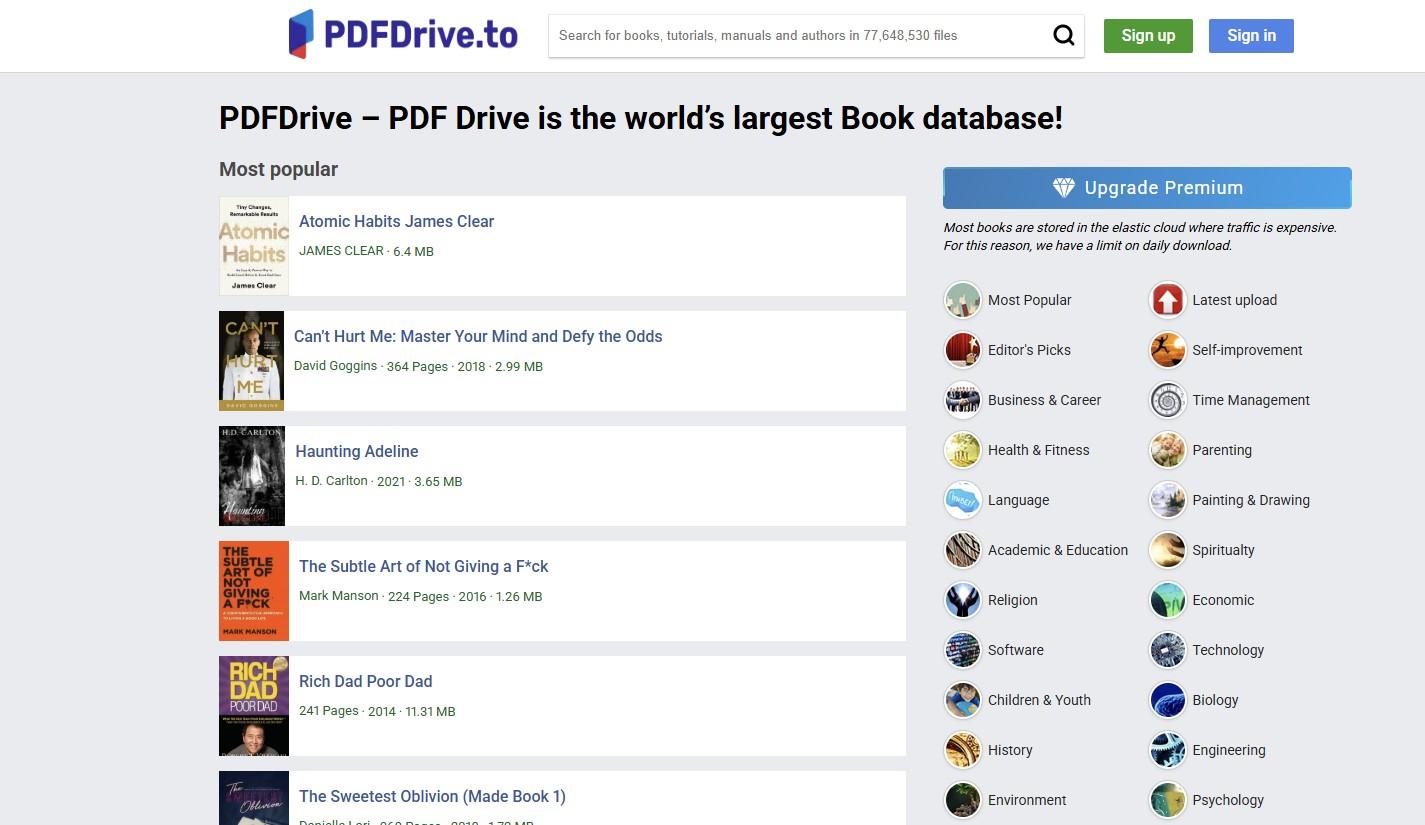This screenshot has height=825, width=1425.
Task: Select the Time Management text link
Action: point(1251,400)
